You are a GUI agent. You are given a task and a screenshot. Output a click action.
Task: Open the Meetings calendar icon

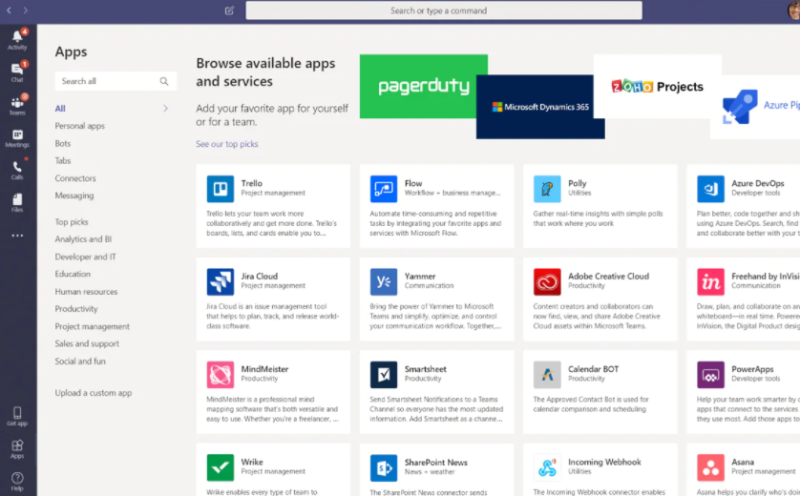[17, 135]
